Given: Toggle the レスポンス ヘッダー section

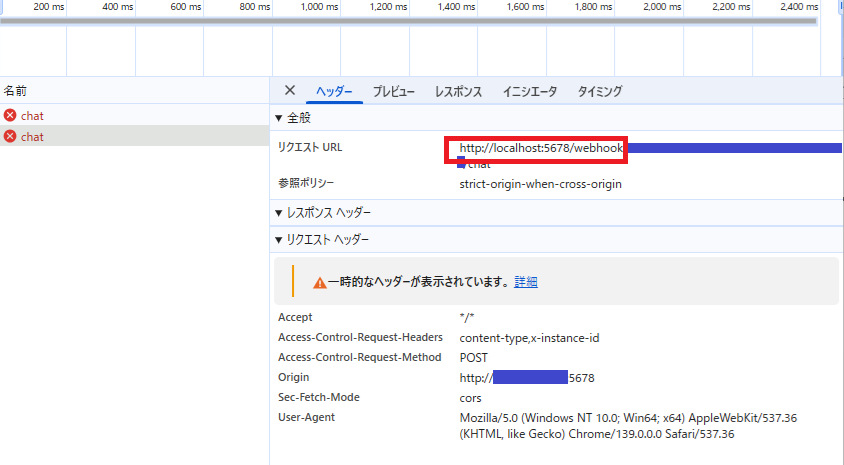Looking at the screenshot, I should click(x=322, y=213).
